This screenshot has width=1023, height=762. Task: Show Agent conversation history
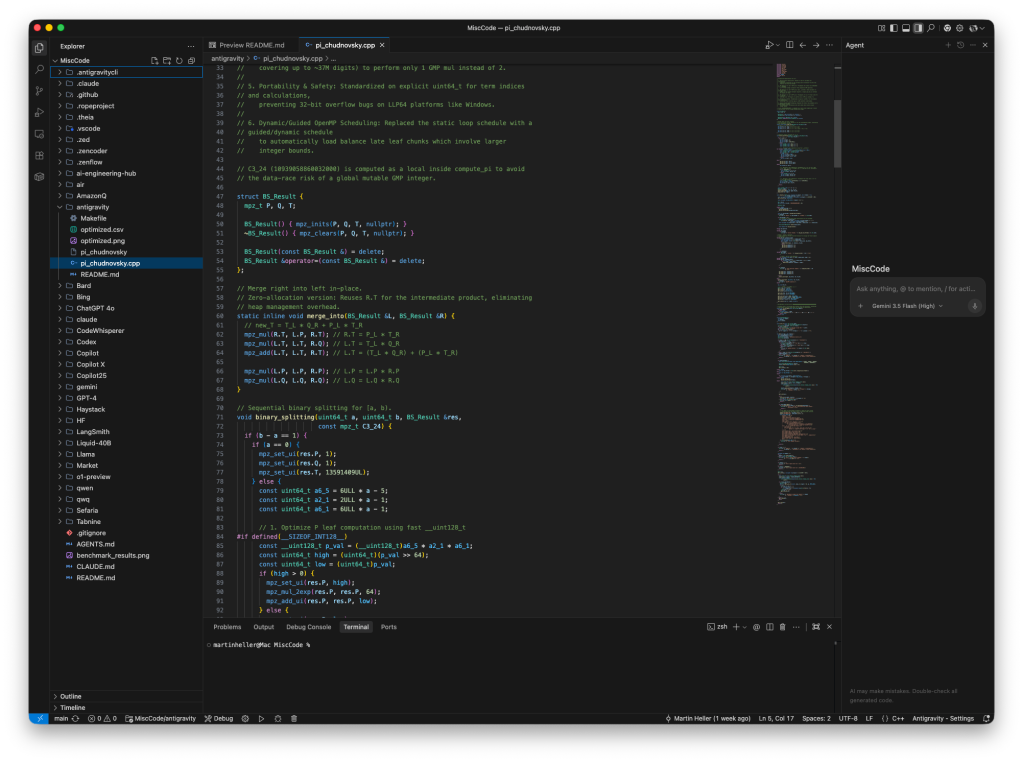click(x=960, y=45)
